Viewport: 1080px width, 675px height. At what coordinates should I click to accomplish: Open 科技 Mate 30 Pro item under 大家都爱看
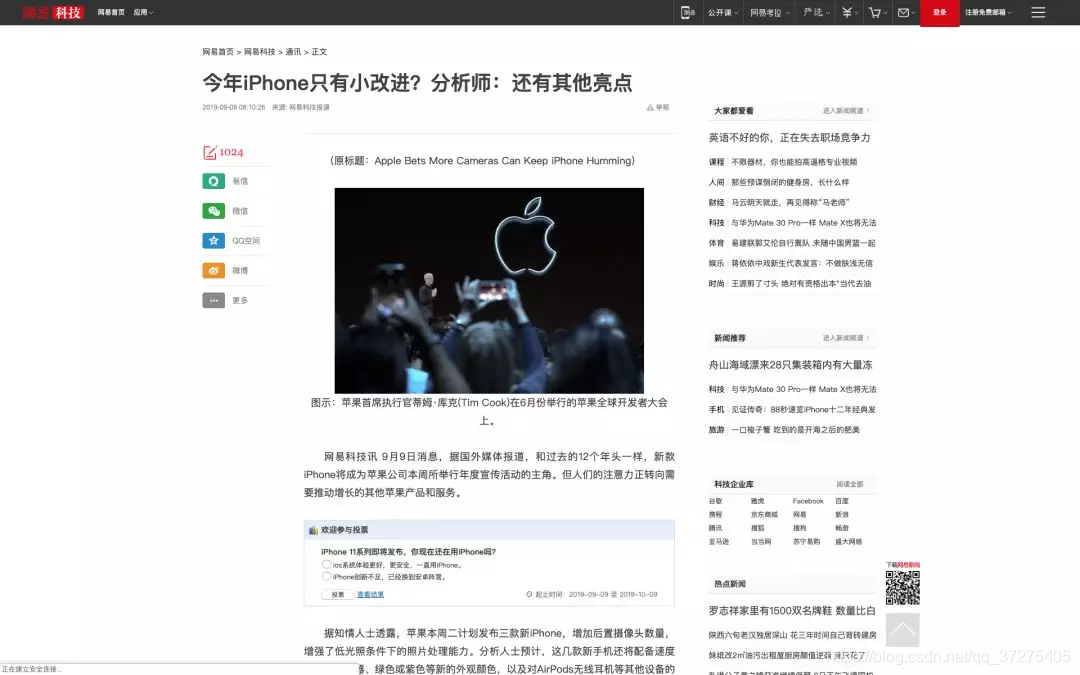click(804, 223)
